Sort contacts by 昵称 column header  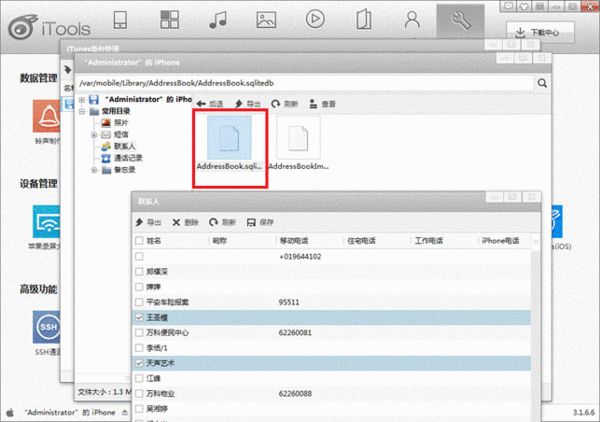[220, 241]
